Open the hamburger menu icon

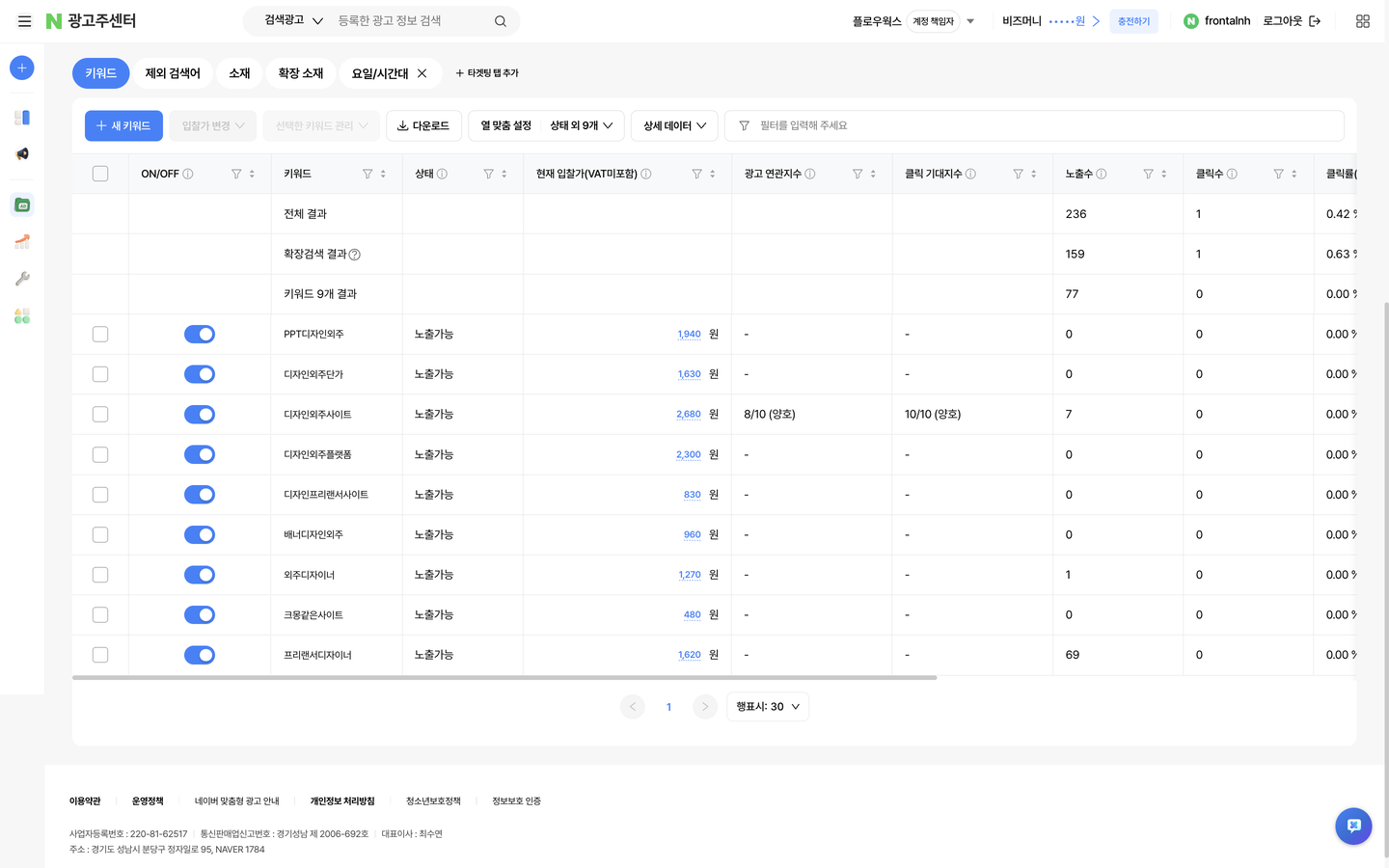click(25, 21)
